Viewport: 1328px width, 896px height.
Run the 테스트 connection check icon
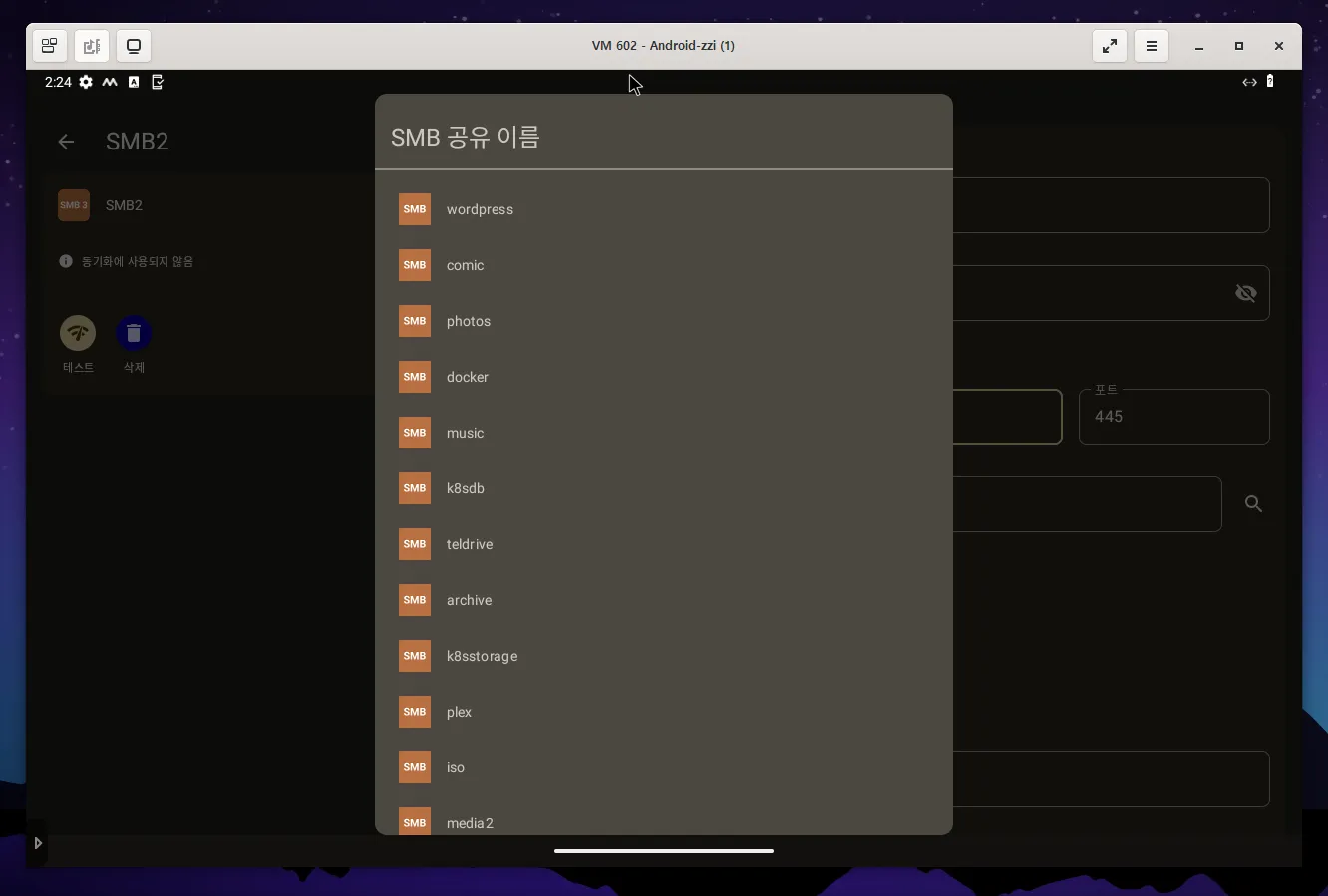pos(78,333)
